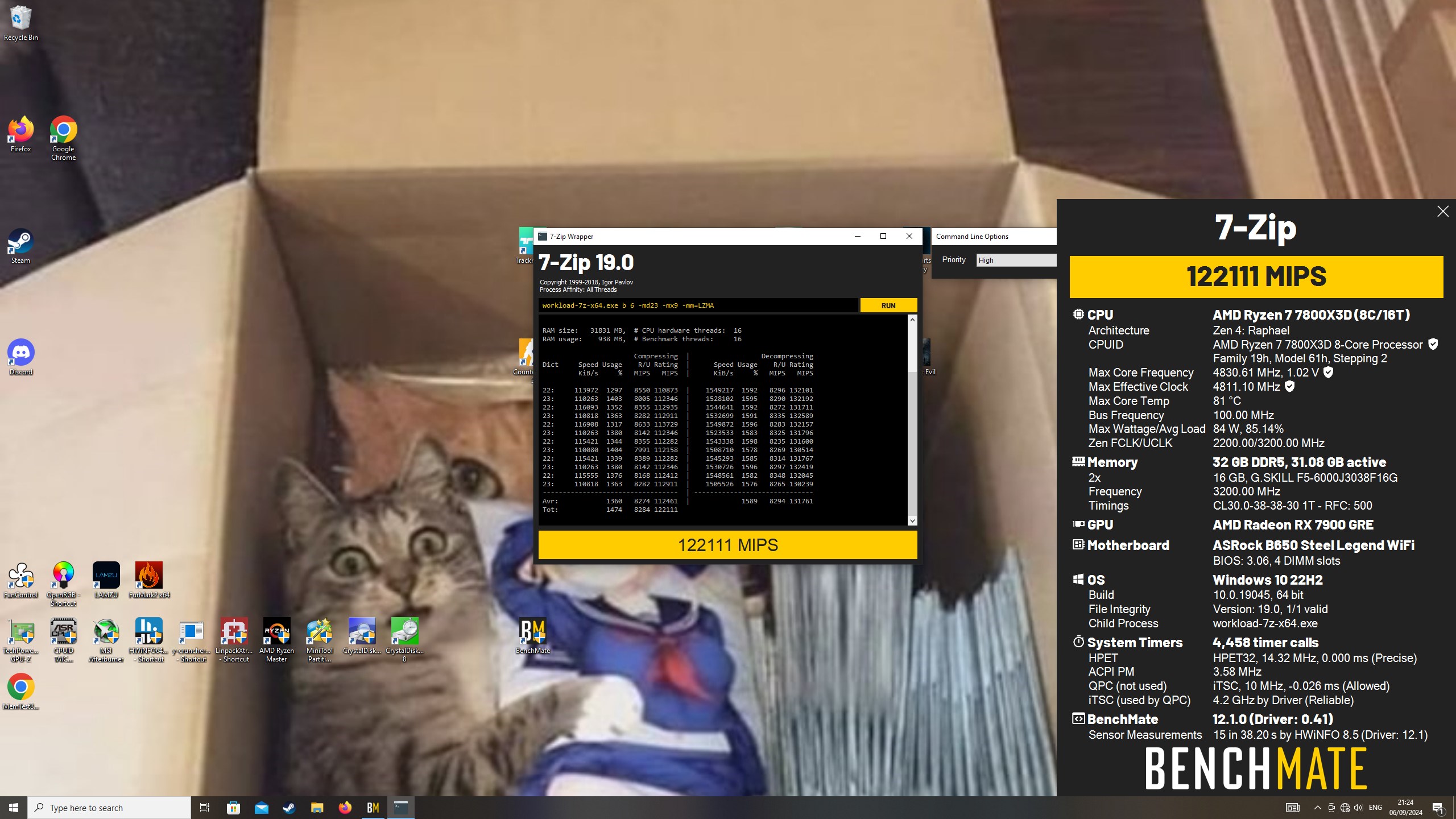Screen dimensions: 1456x819
Task: Open Firefox from the taskbar
Action: click(345, 808)
